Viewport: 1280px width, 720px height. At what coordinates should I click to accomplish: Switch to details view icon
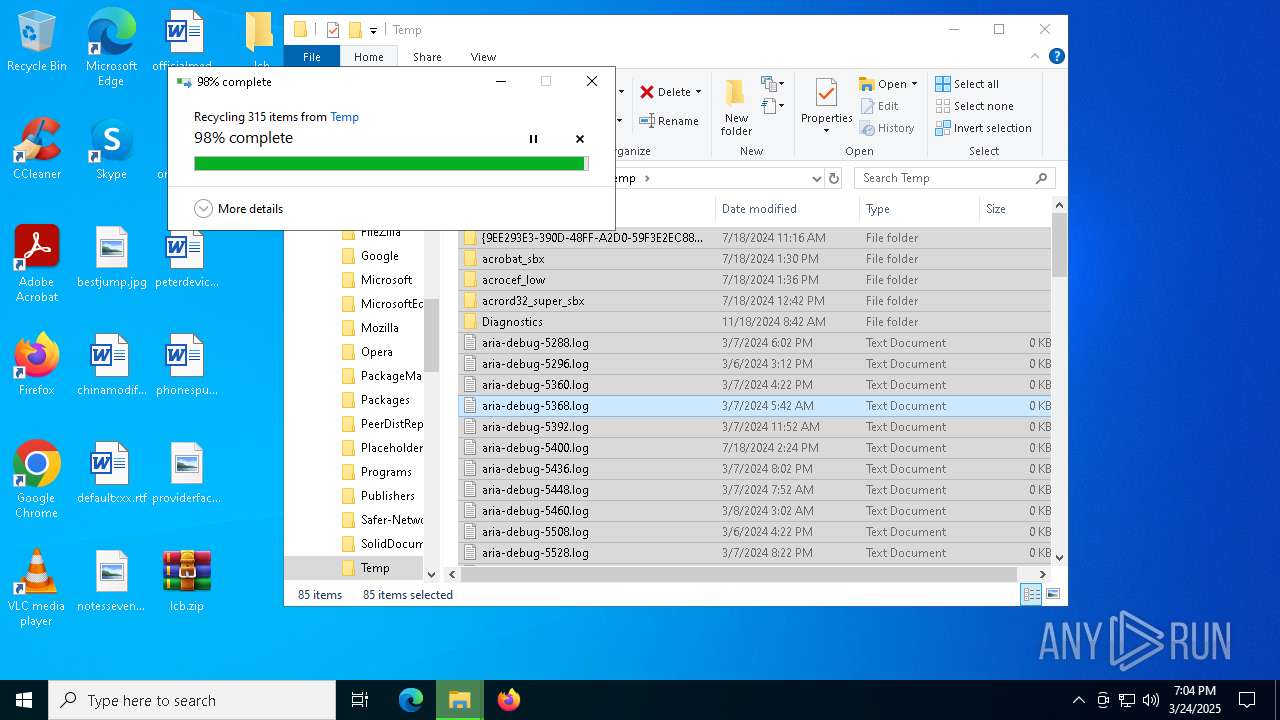point(1031,595)
